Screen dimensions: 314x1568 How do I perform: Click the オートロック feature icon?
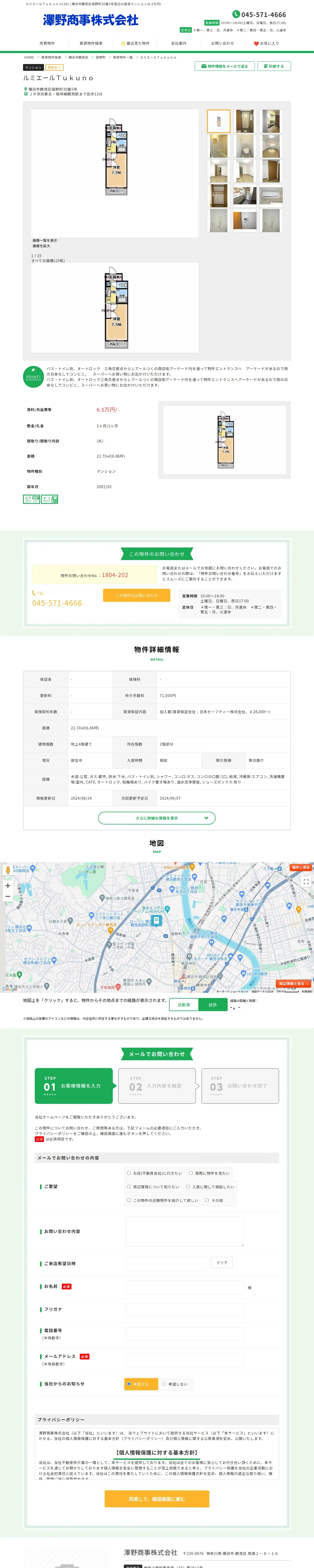(x=50, y=499)
